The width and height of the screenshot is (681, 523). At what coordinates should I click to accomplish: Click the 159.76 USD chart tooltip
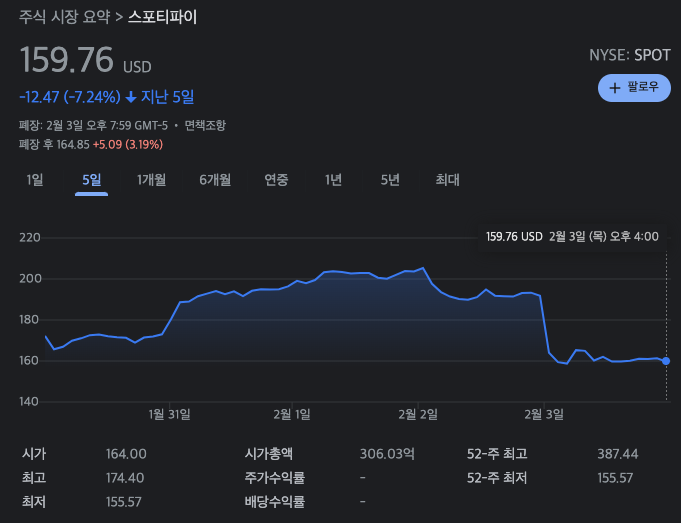pos(572,237)
